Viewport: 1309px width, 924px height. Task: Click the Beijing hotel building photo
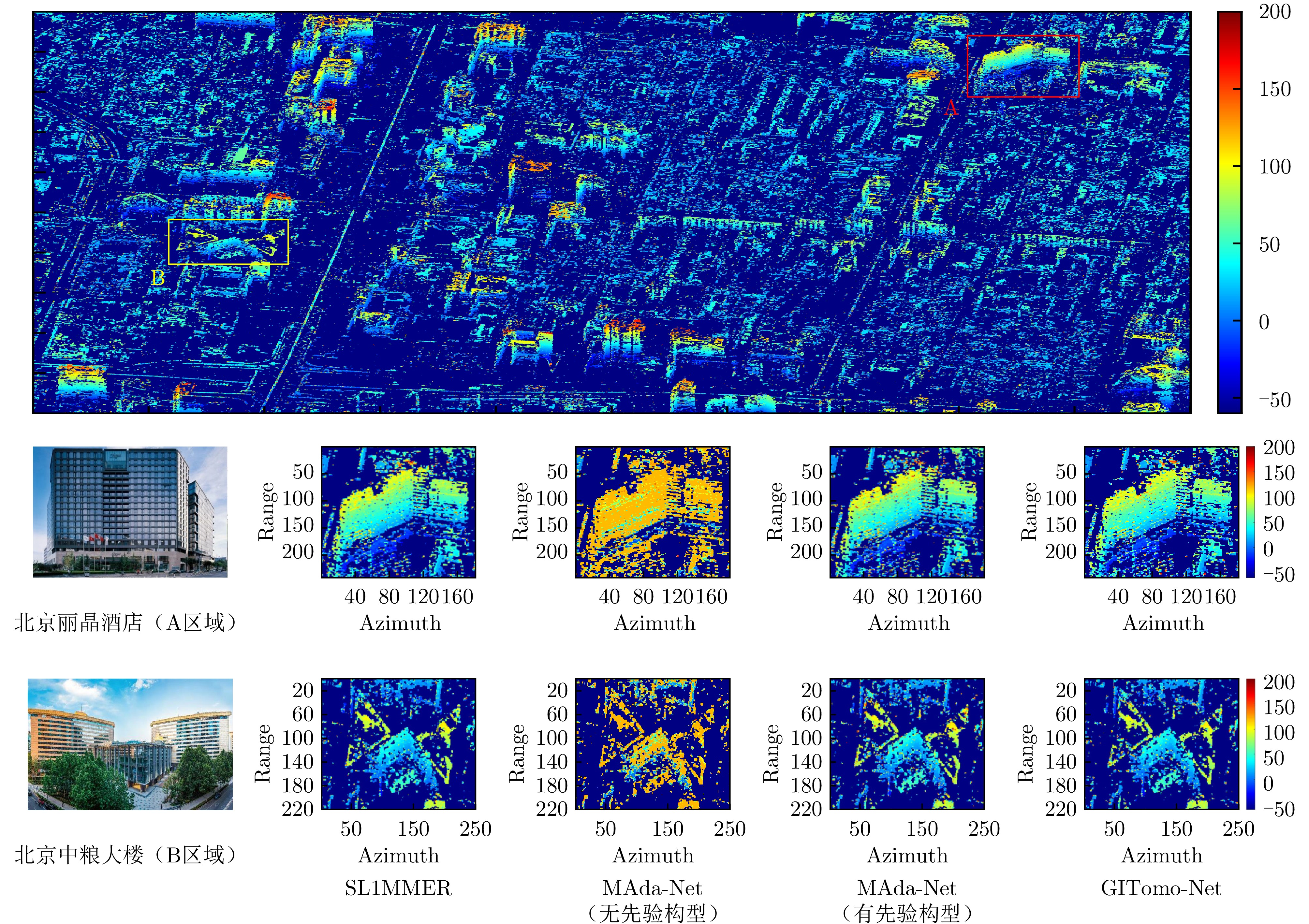tap(130, 511)
